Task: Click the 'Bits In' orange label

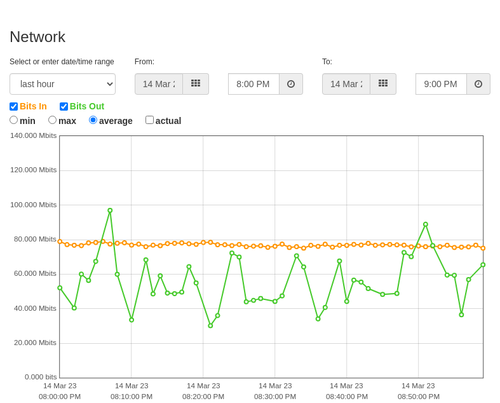Action: [x=33, y=106]
